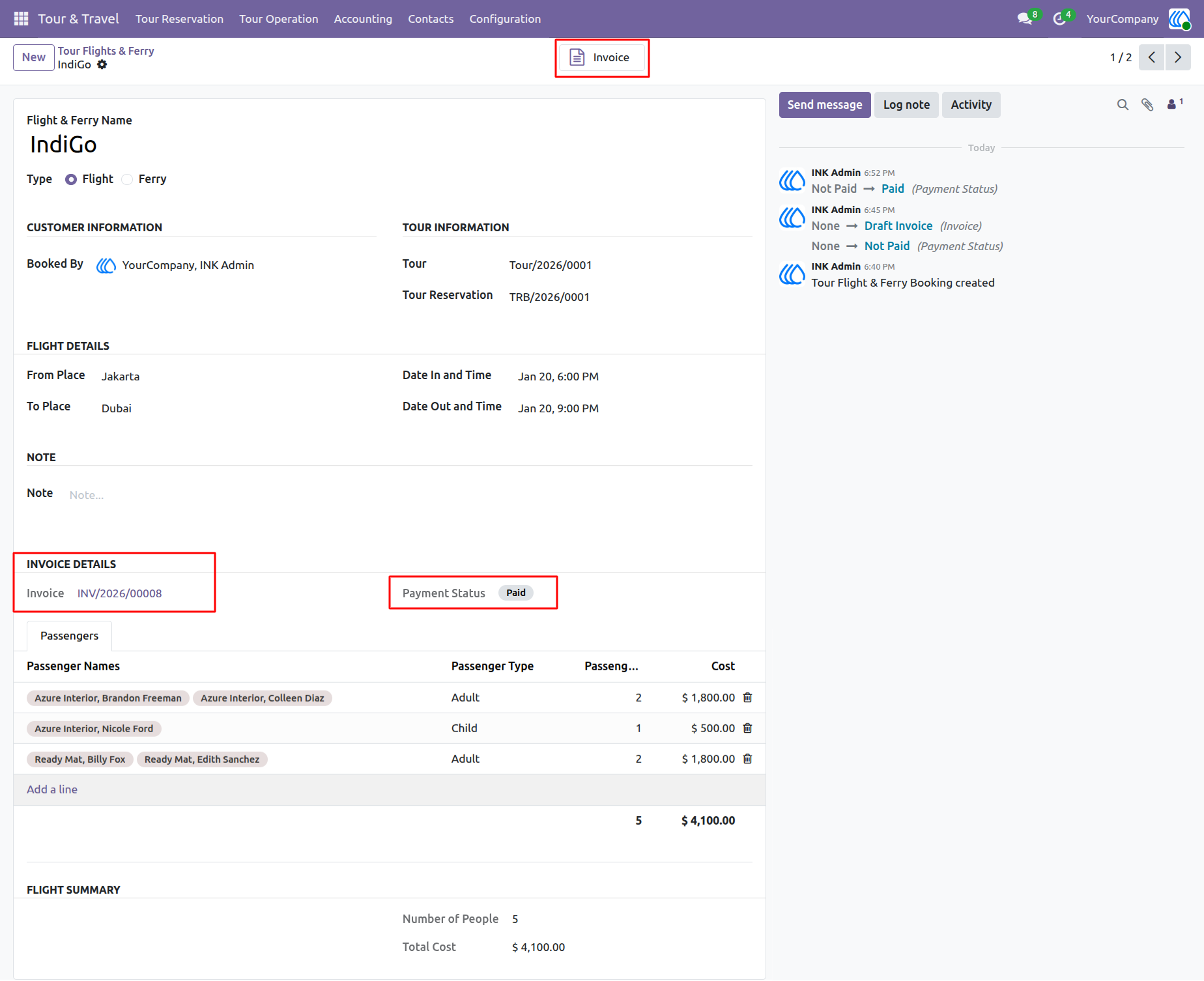This screenshot has width=1204, height=981.
Task: Click the YourCompany company switcher
Action: tap(1122, 19)
